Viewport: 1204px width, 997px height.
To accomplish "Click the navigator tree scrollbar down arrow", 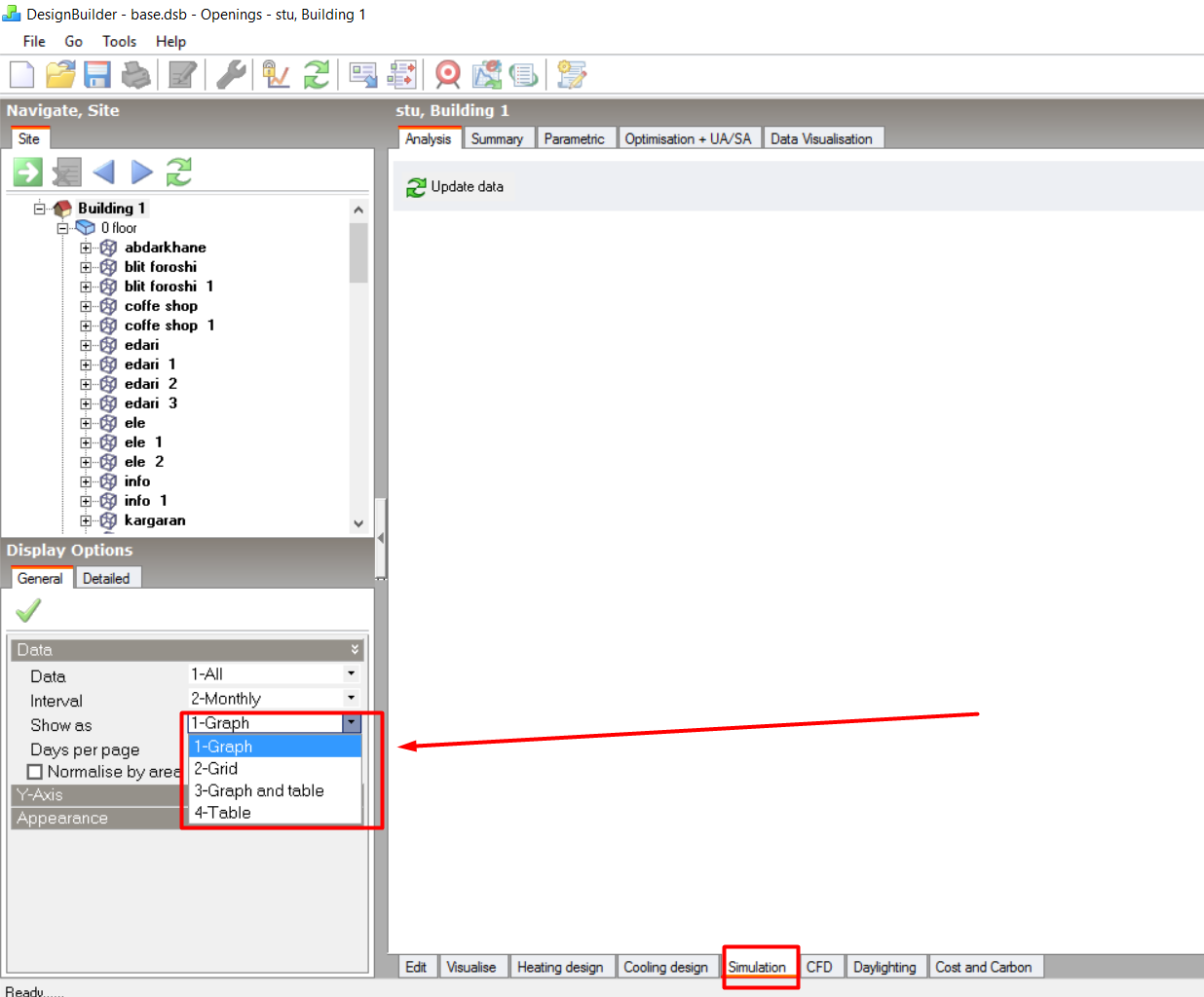I will pos(358,523).
